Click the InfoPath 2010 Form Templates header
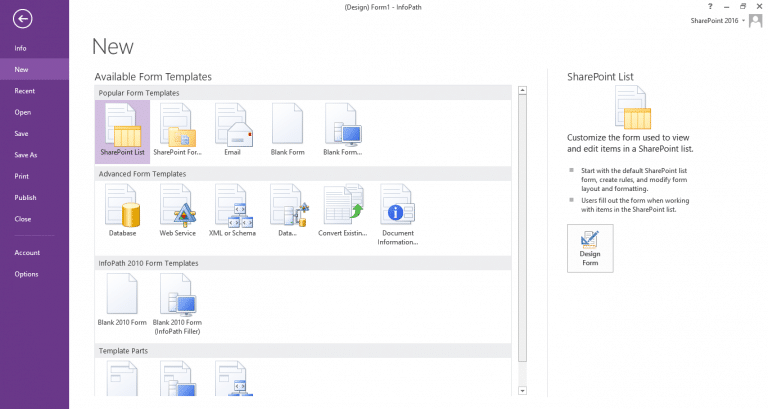The width and height of the screenshot is (768, 409). [x=303, y=263]
